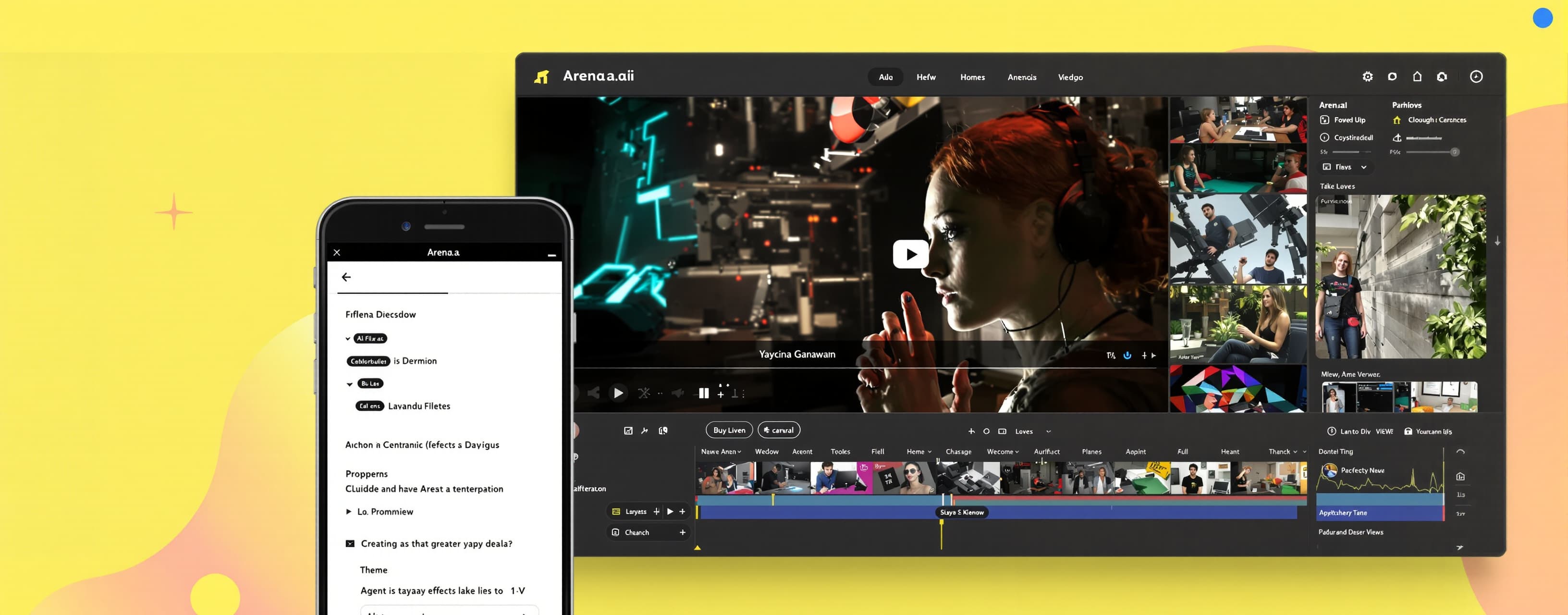
Task: Open the Homes tab
Action: [x=972, y=77]
